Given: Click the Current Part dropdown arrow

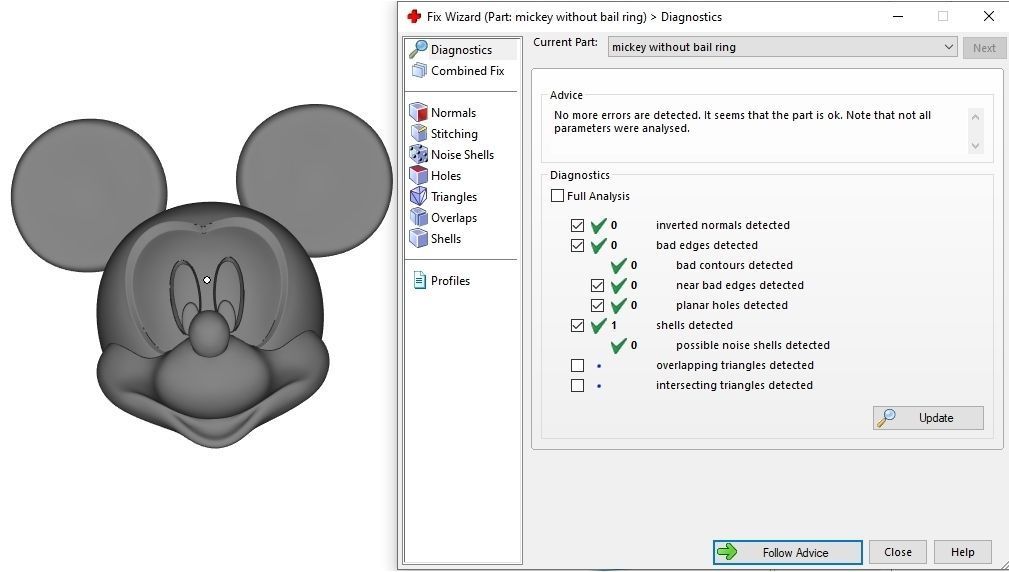Looking at the screenshot, I should [x=949, y=47].
